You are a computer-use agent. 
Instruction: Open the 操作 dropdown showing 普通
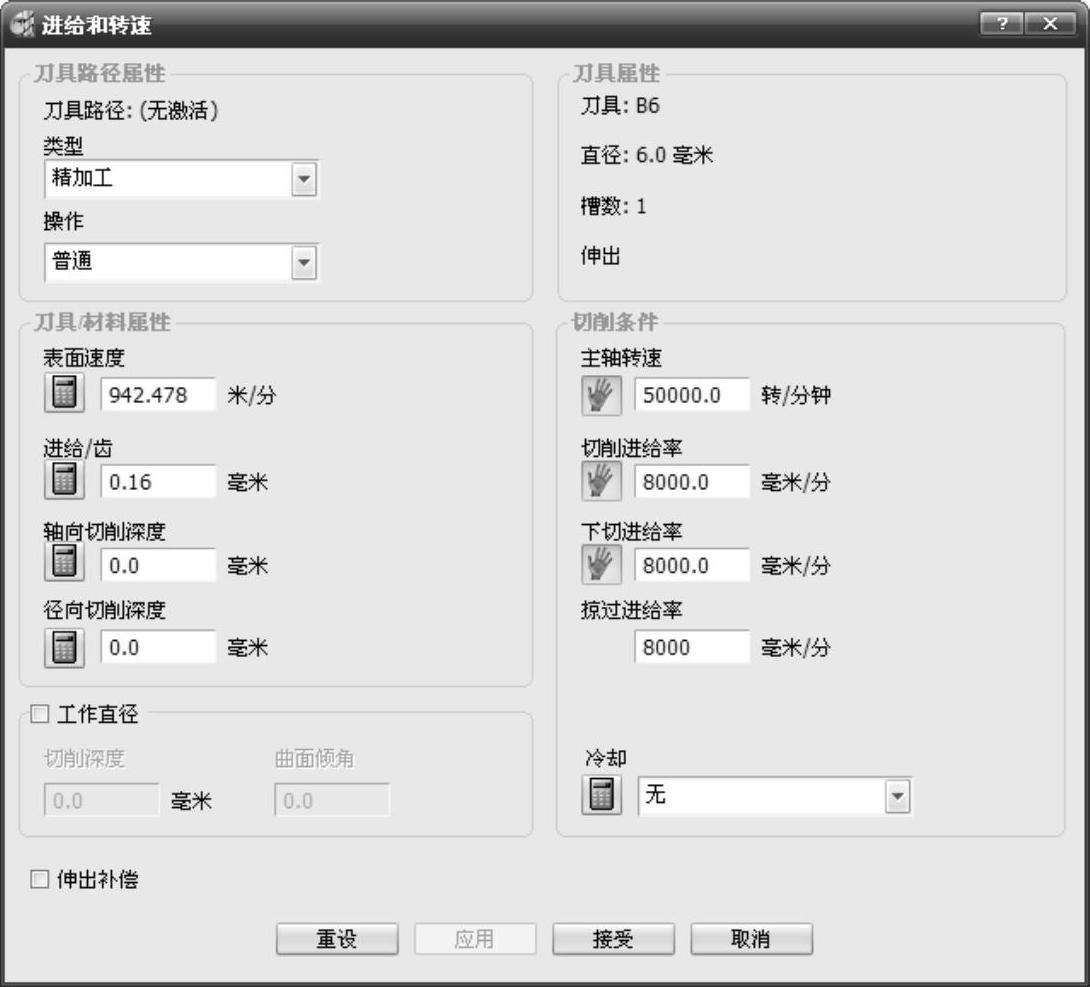181,262
